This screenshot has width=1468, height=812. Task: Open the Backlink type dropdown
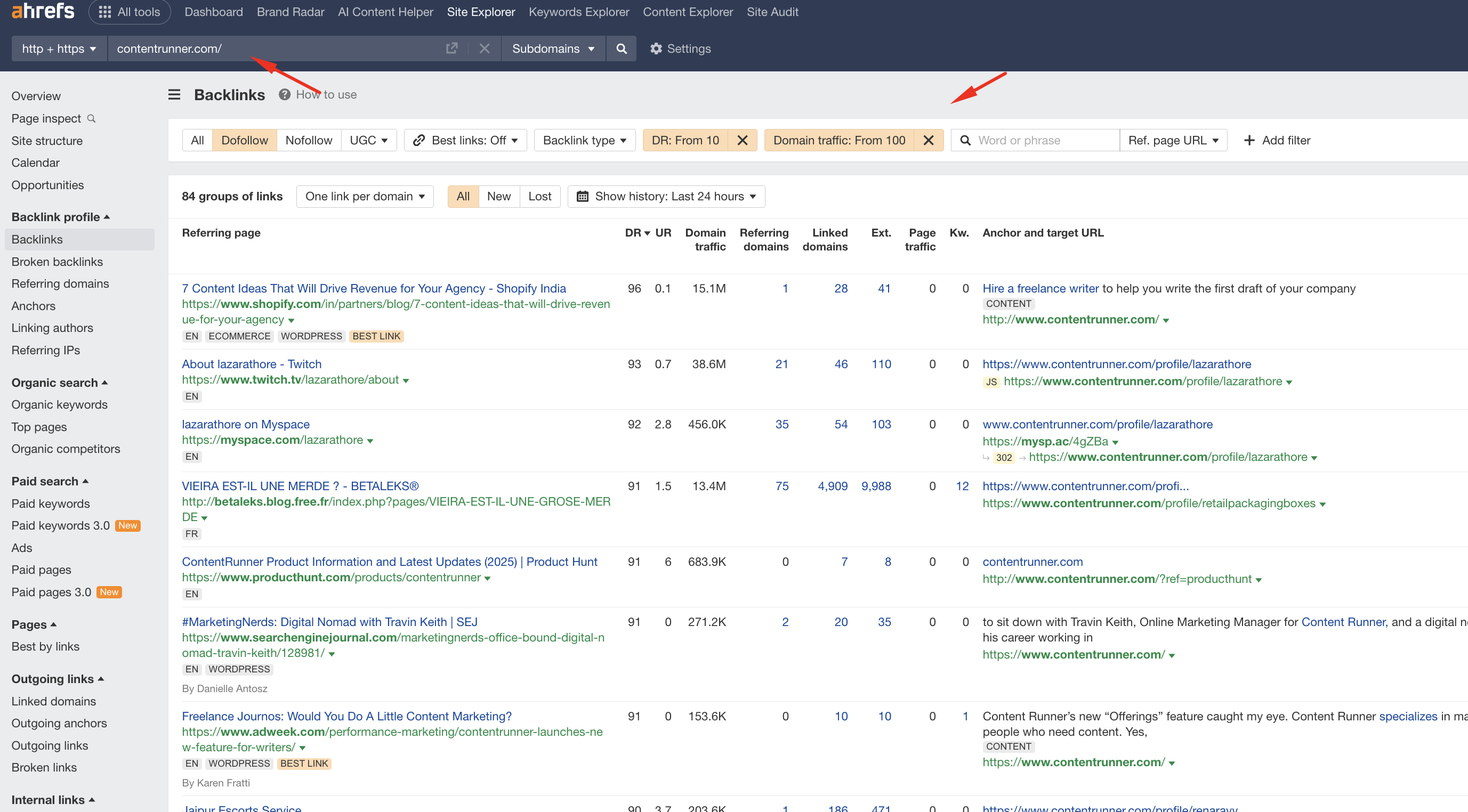[x=585, y=140]
